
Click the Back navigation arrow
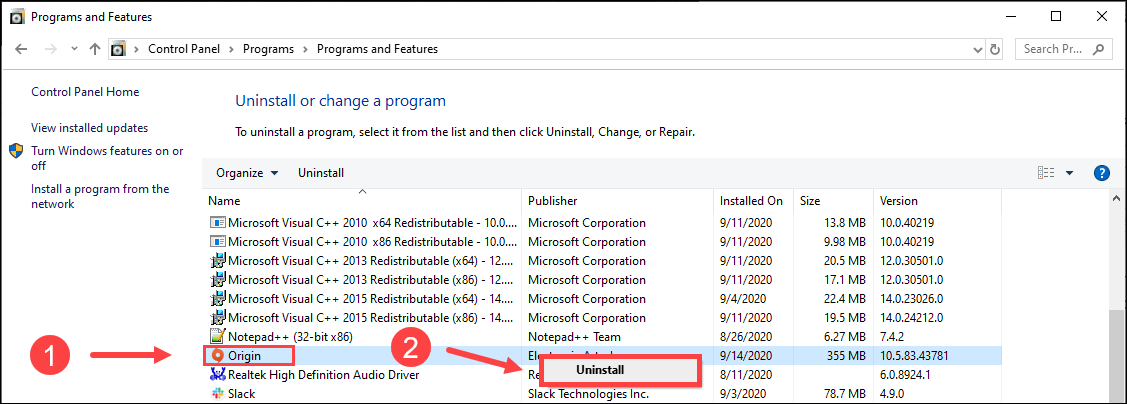[22, 50]
